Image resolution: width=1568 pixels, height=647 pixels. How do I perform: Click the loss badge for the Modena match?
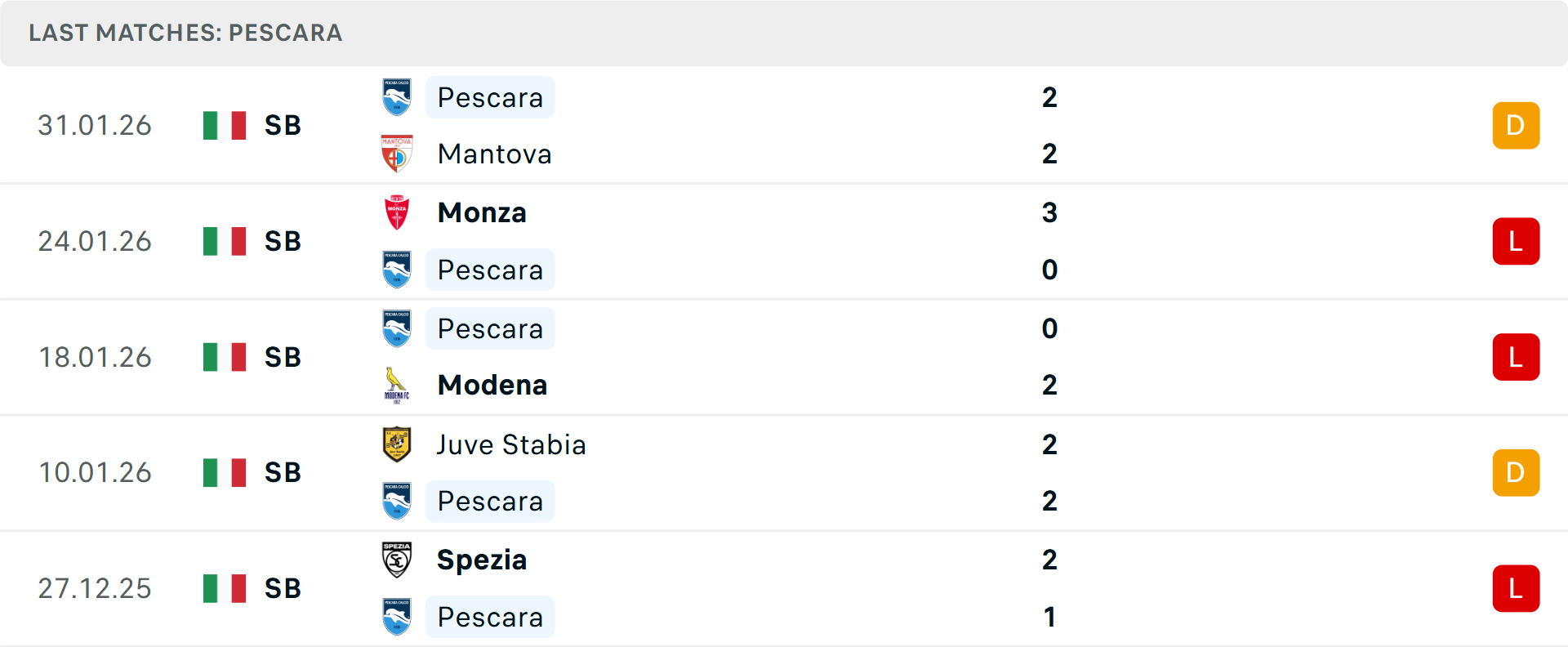(1516, 357)
